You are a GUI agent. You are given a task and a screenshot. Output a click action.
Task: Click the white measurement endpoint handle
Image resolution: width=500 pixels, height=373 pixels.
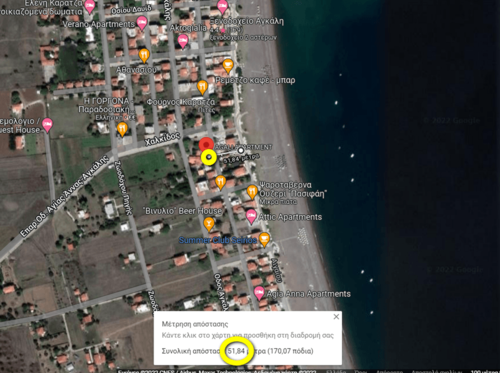[x=241, y=151]
